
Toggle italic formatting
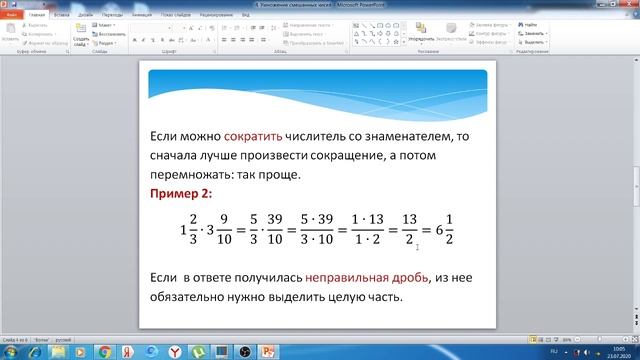pos(144,40)
